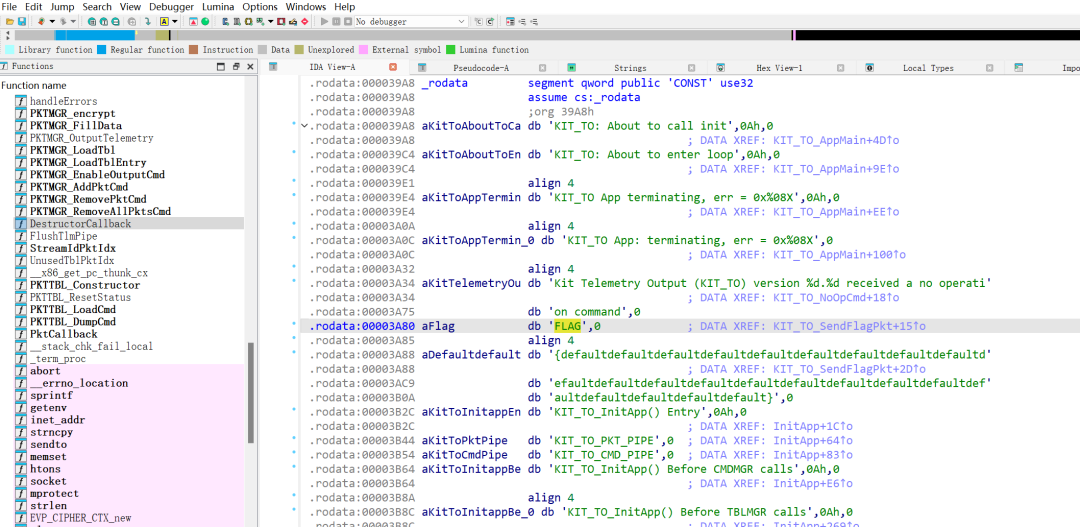Open the Search menu

coord(97,6)
